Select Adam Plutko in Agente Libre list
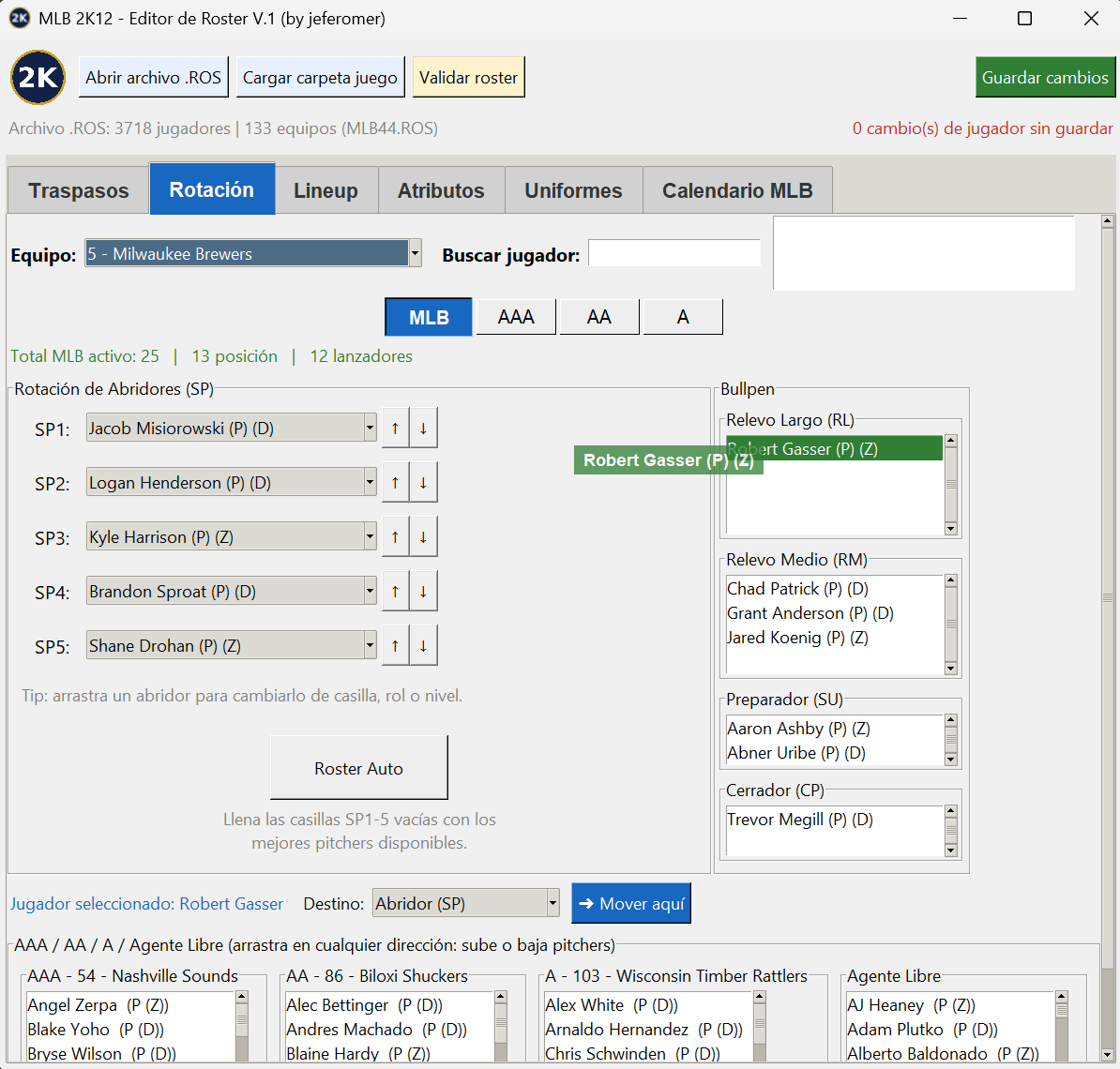 (x=950, y=1029)
